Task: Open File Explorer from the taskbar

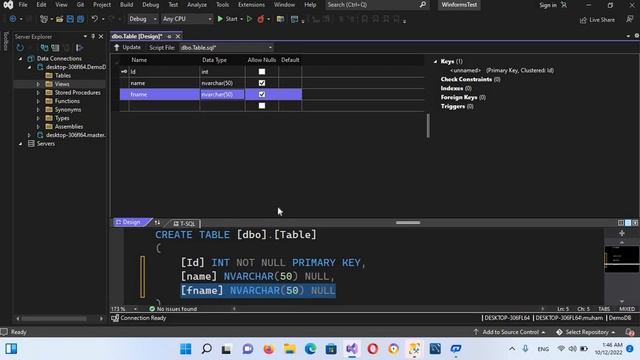Action: (x=289, y=349)
